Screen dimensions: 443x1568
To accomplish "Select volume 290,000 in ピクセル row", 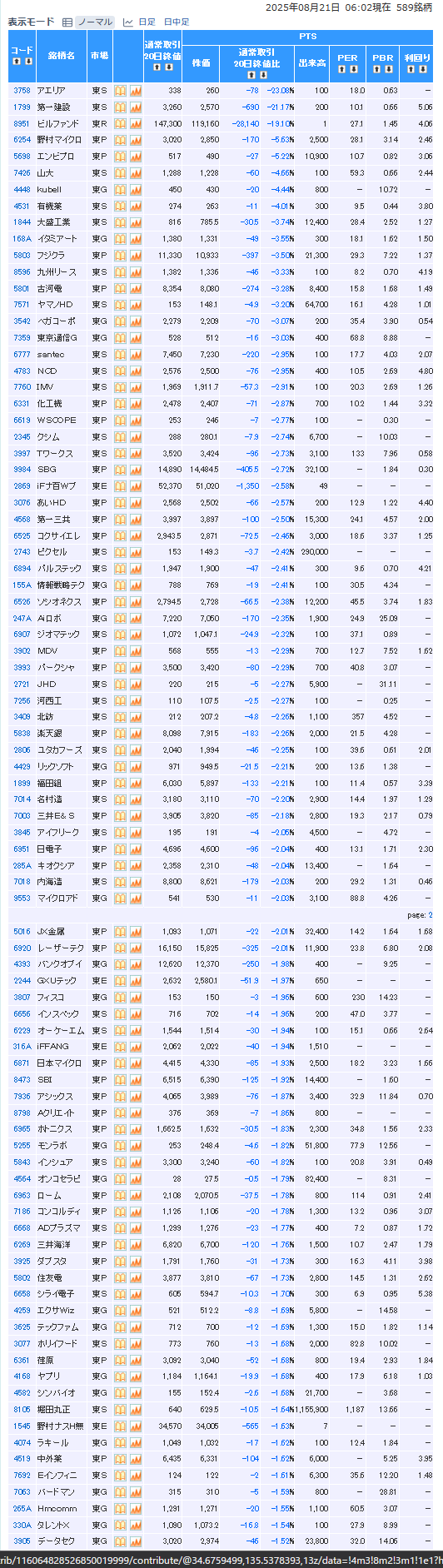I will click(x=315, y=552).
